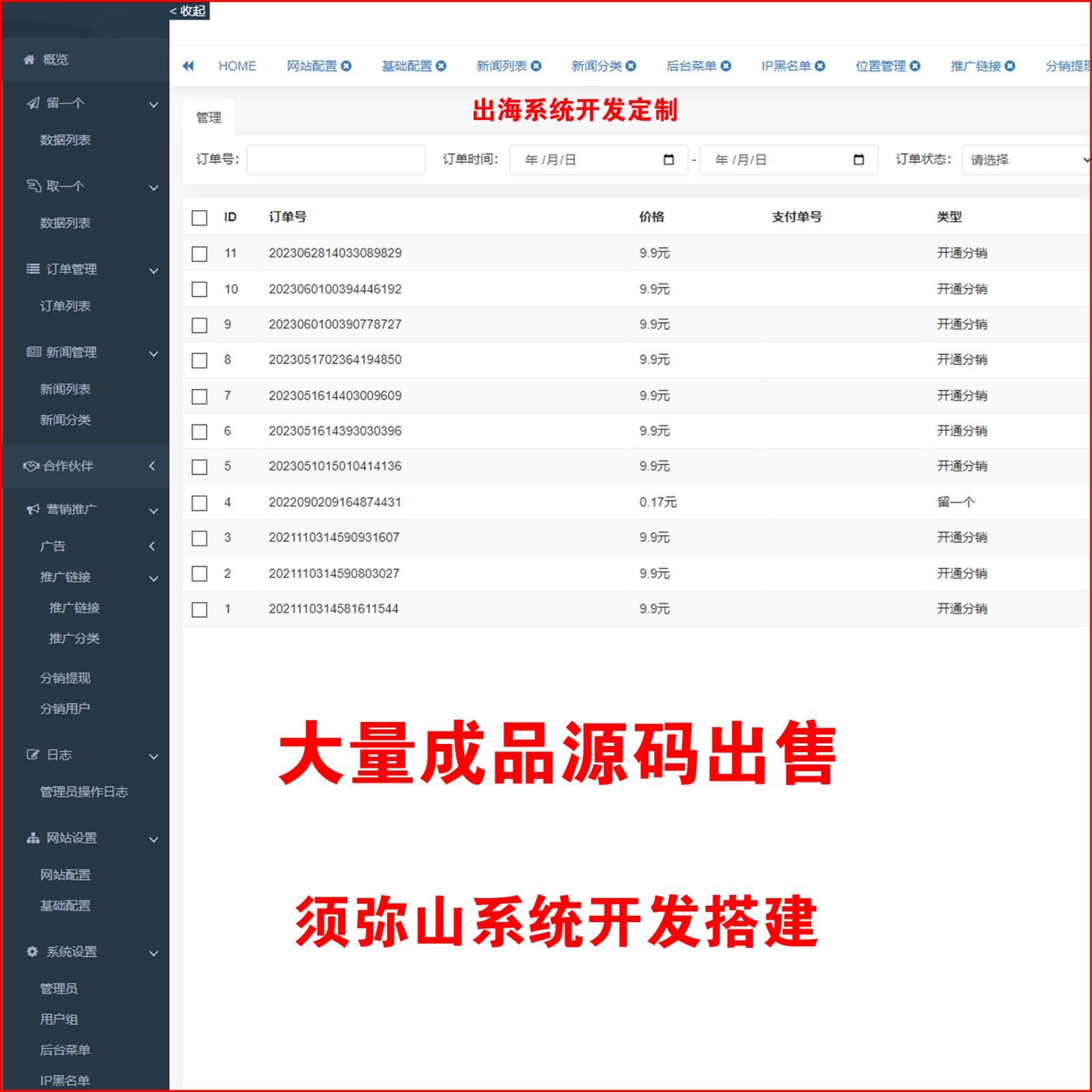
Task: Check the row with order ID 4
Action: click(x=199, y=503)
